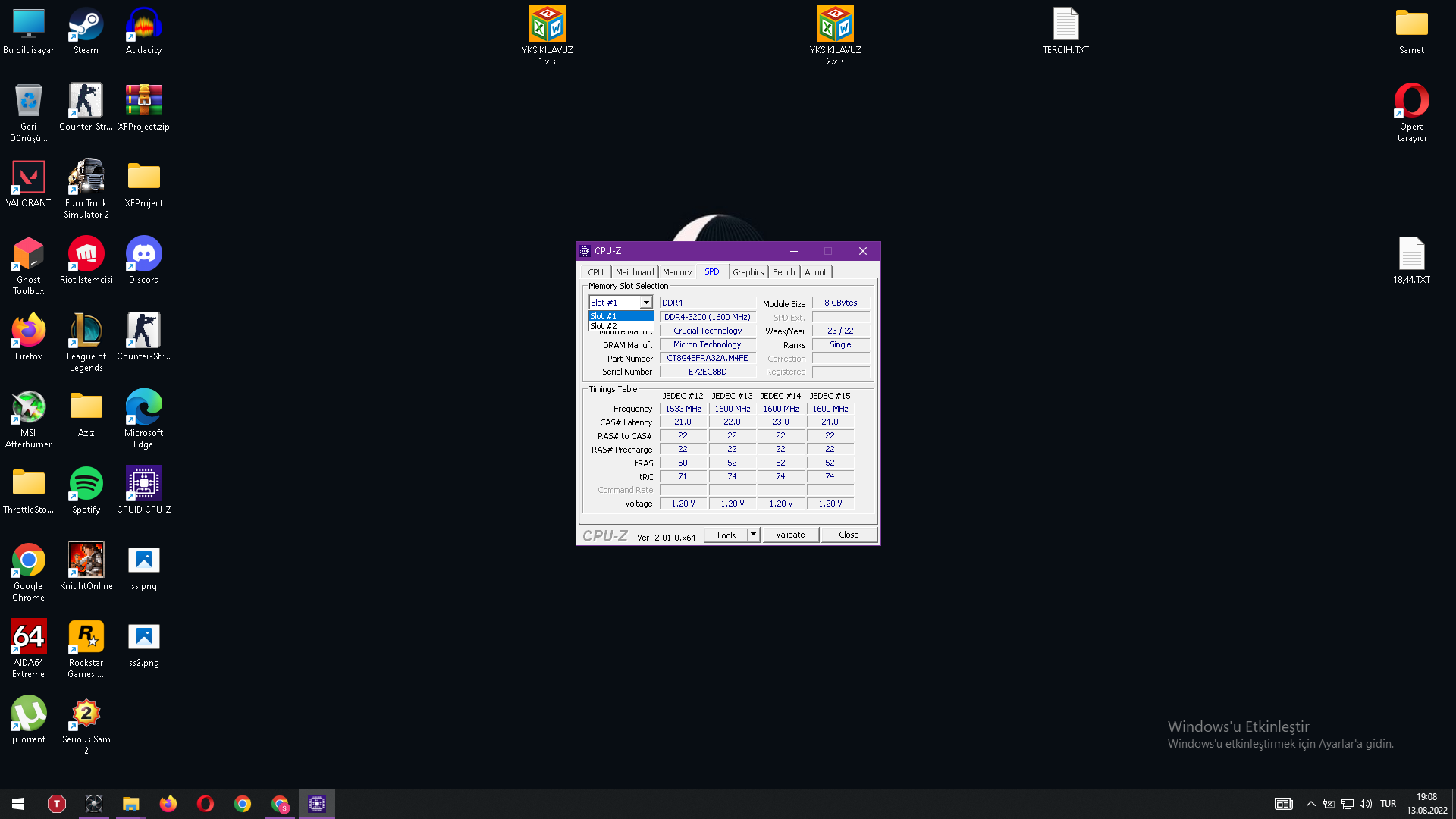The height and width of the screenshot is (819, 1456).
Task: Open the CPUID CPU-Z desktop icon
Action: tap(143, 484)
